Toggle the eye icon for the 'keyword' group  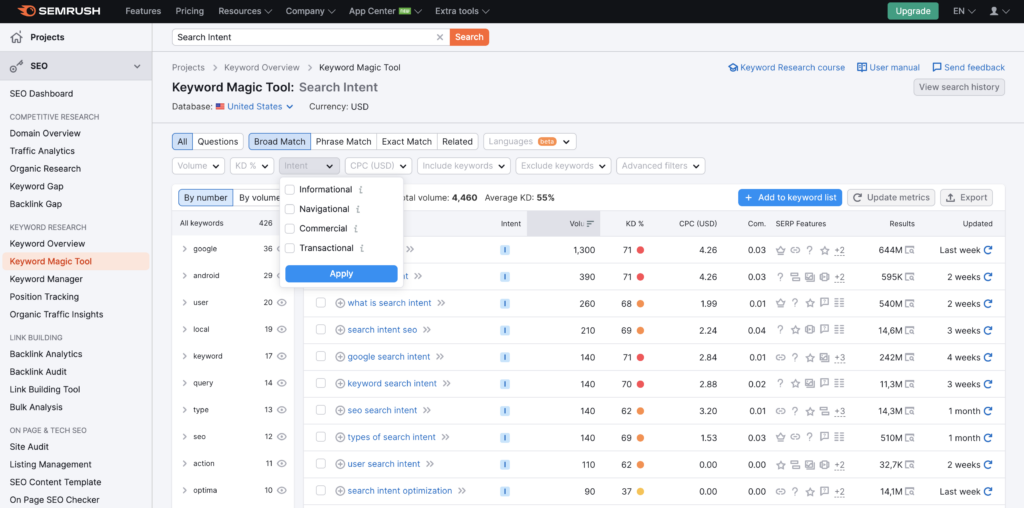pyautogui.click(x=282, y=356)
